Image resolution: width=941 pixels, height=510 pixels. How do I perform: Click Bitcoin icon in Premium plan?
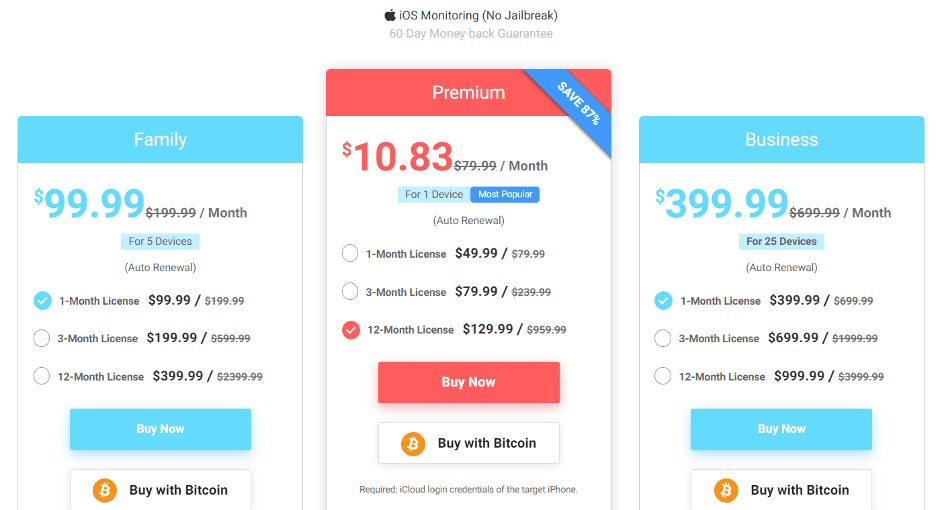pos(413,443)
